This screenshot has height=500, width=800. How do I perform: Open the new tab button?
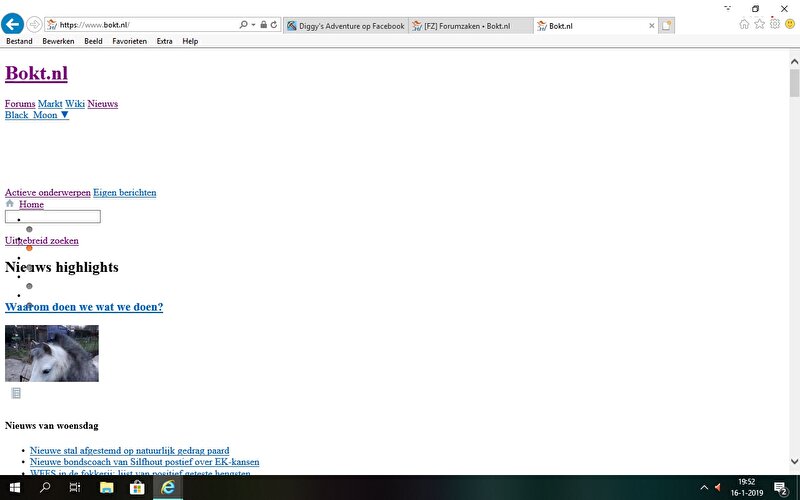[x=666, y=26]
